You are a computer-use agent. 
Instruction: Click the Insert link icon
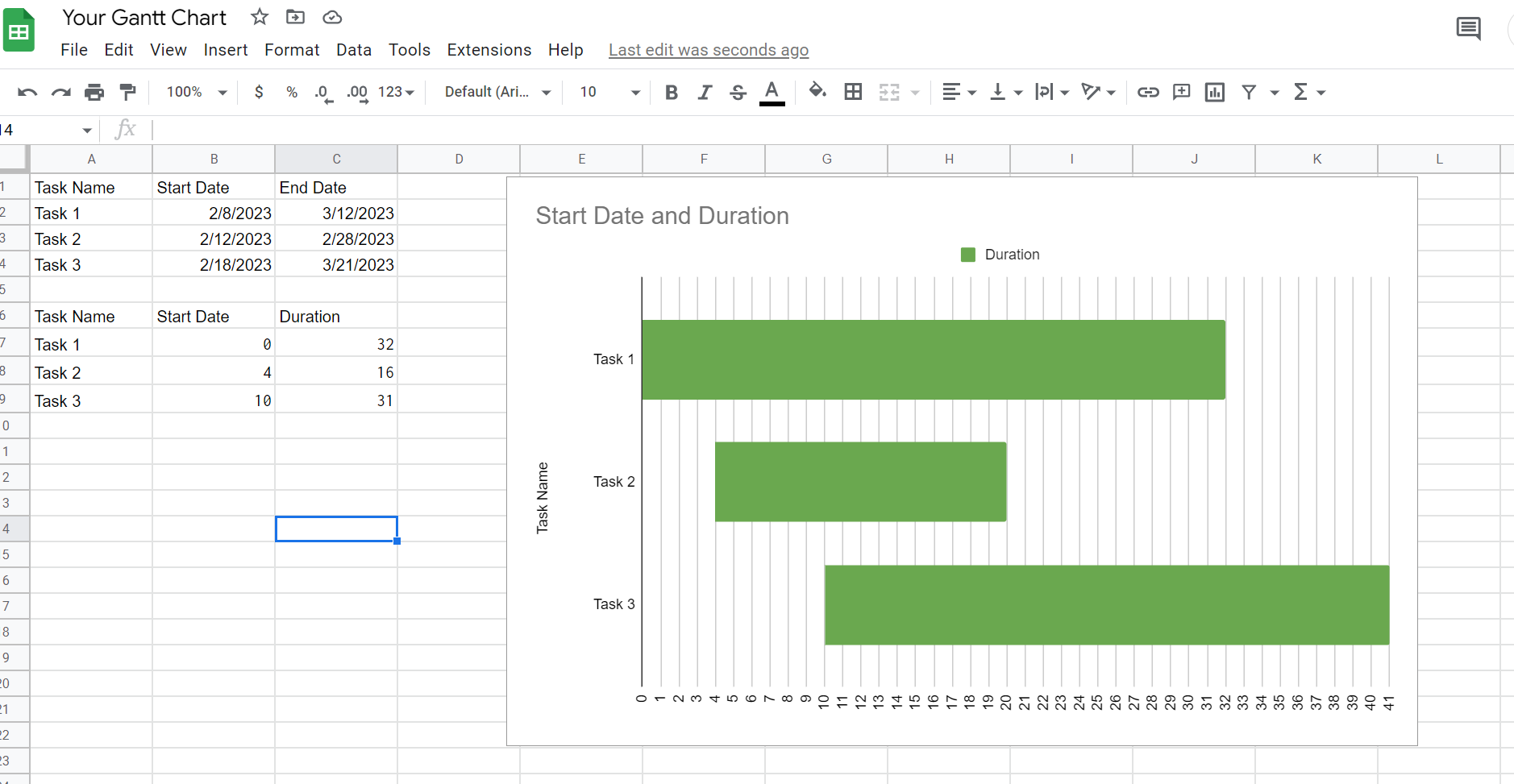[x=1148, y=92]
